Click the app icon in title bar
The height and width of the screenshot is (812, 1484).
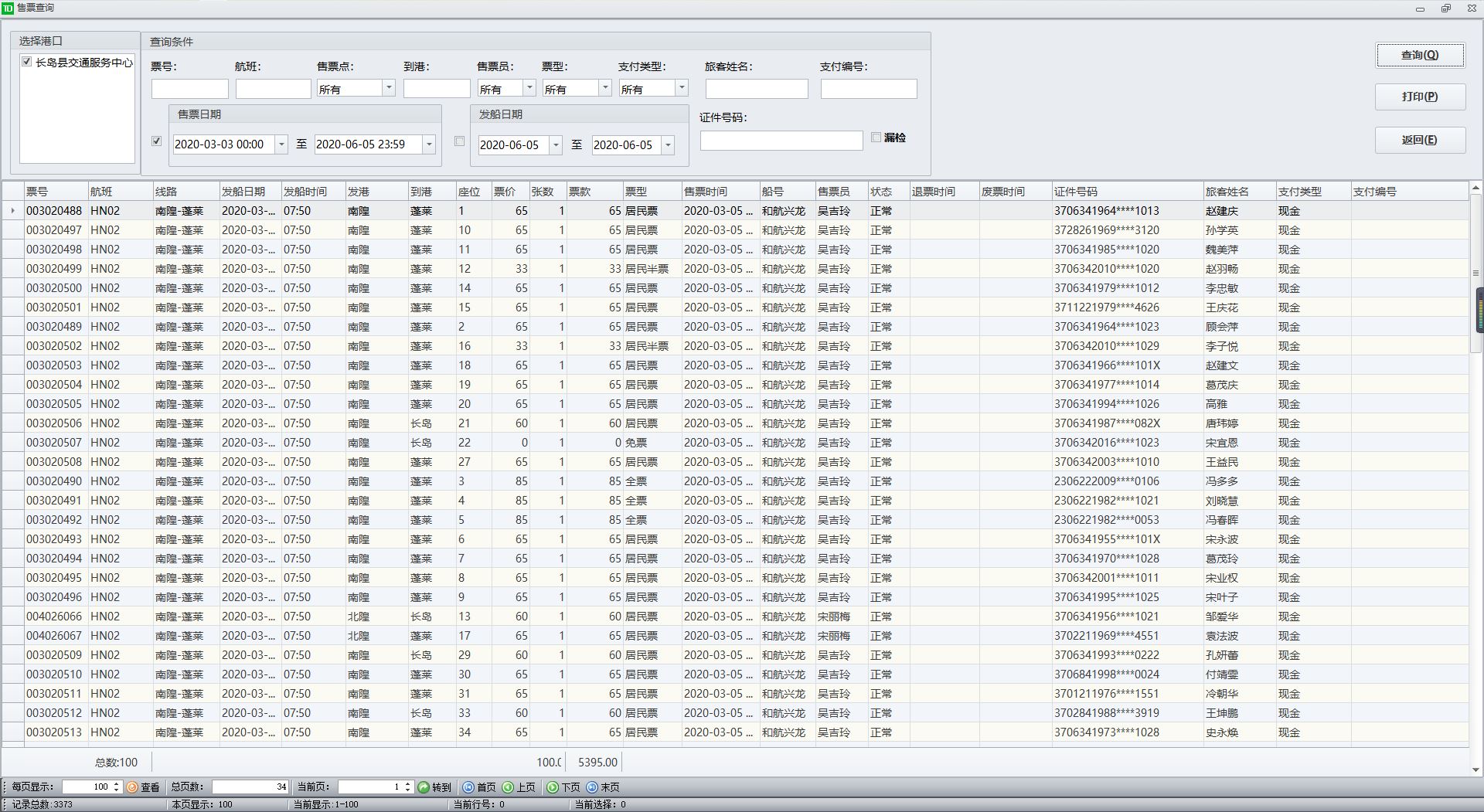point(8,8)
